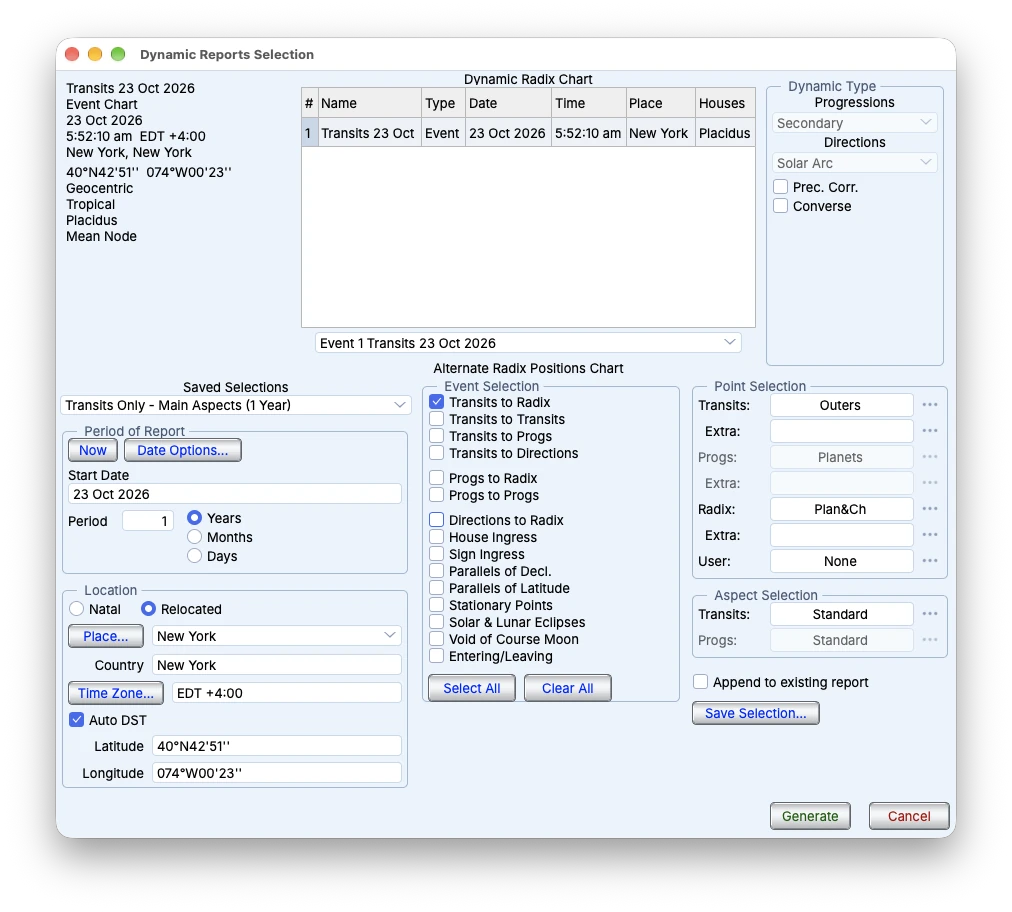This screenshot has height=912, width=1012.
Task: Click the Country input field
Action: tap(276, 665)
